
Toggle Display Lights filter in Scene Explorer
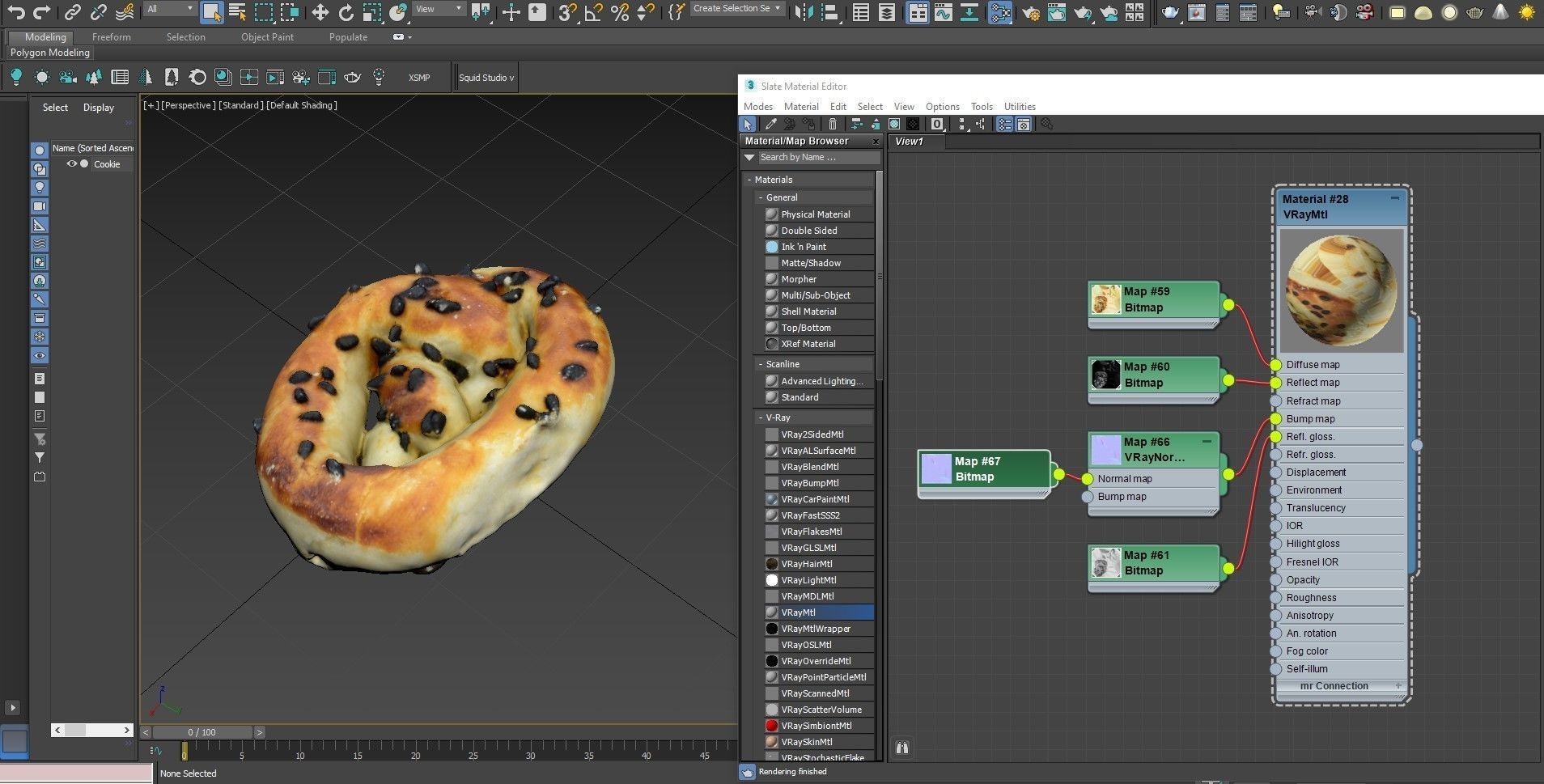(40, 188)
